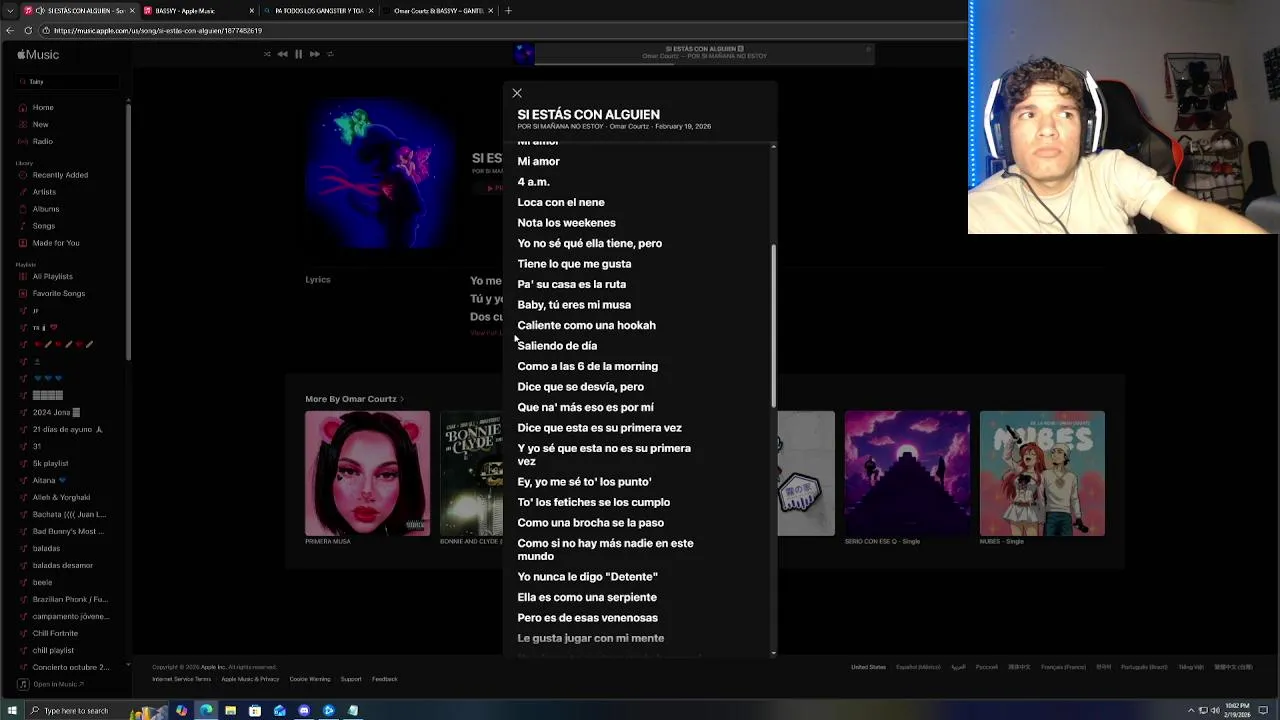Open Albums in the library

pyautogui.click(x=46, y=209)
